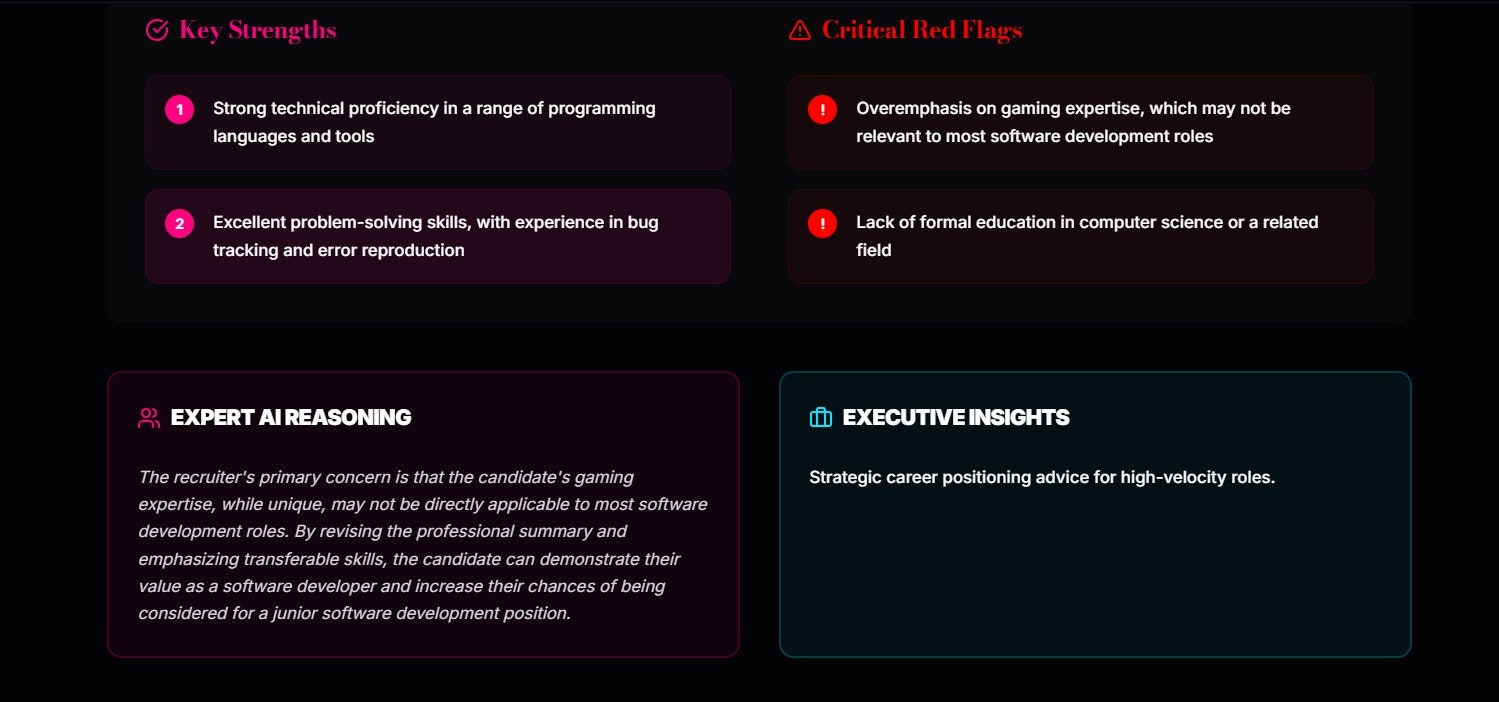Click the pink number indicator on strength two

178,223
